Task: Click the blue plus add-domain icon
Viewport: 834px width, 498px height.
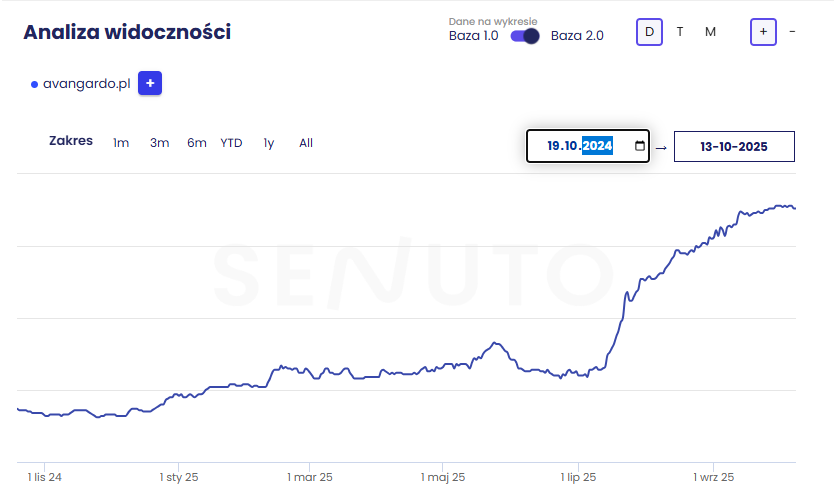Action: coord(150,84)
